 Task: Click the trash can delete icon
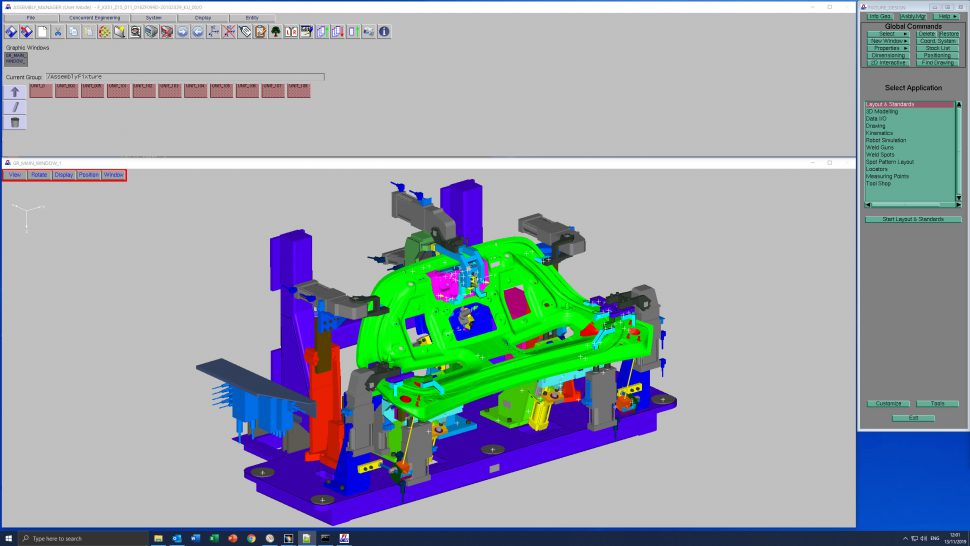click(x=15, y=122)
